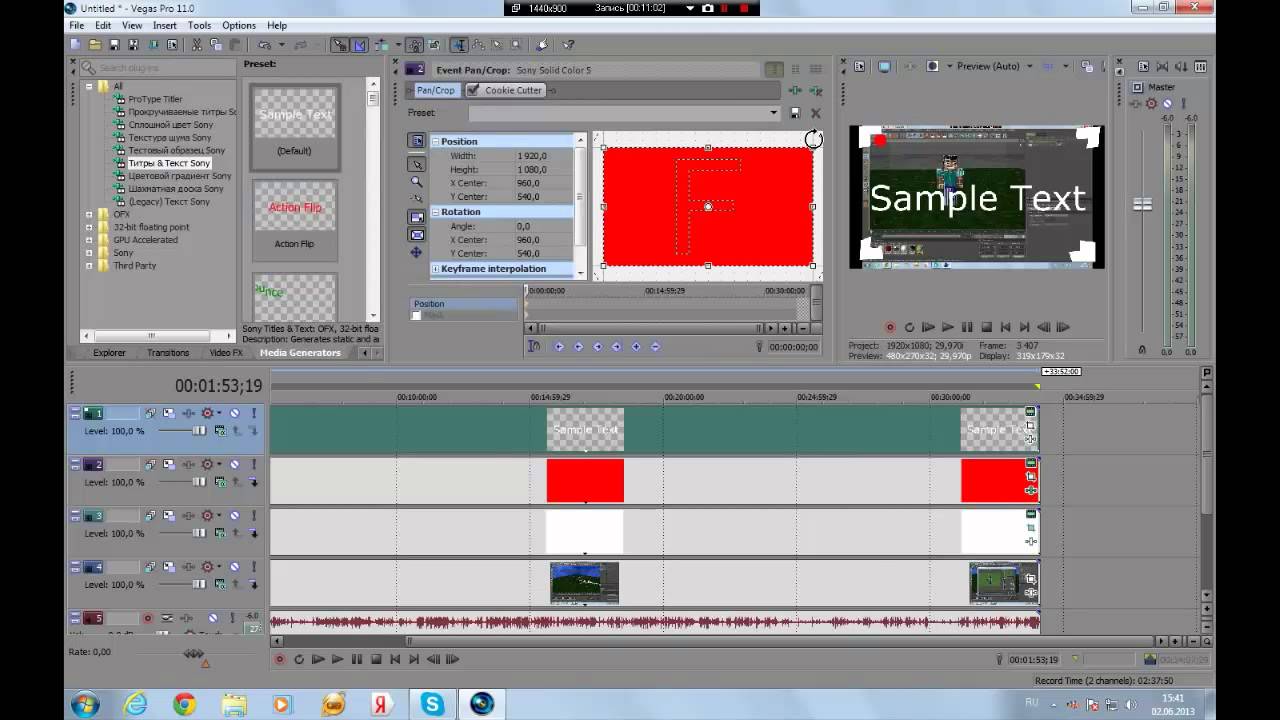Open the Preset dropdown in Pan/Crop
Image resolution: width=1280 pixels, height=720 pixels.
[773, 113]
